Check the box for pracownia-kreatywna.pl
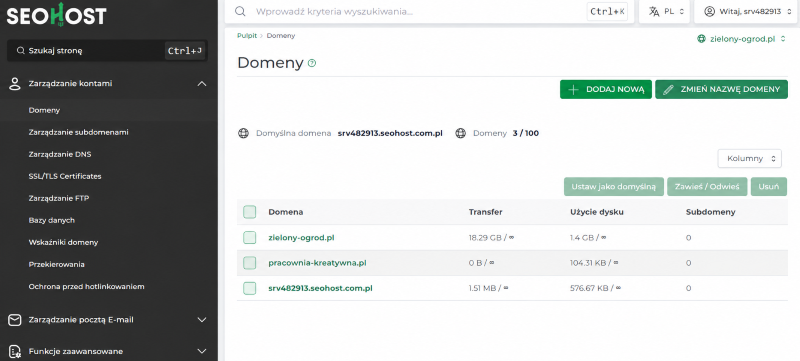Screen dimensions: 800x361 (x=249, y=263)
